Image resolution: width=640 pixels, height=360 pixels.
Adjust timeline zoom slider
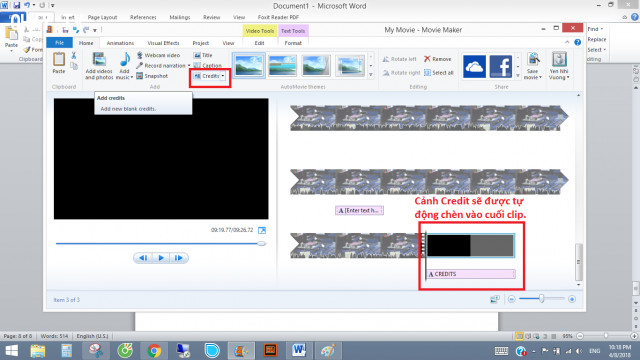tap(542, 299)
